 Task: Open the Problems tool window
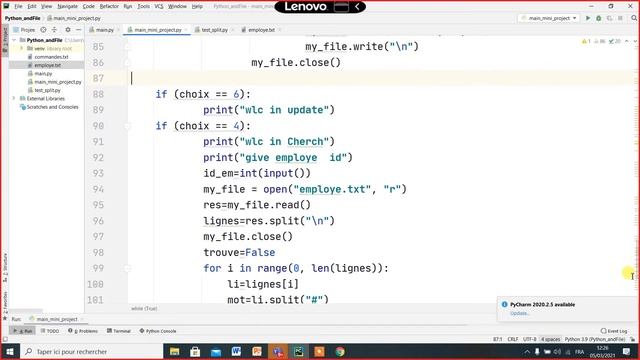83,331
